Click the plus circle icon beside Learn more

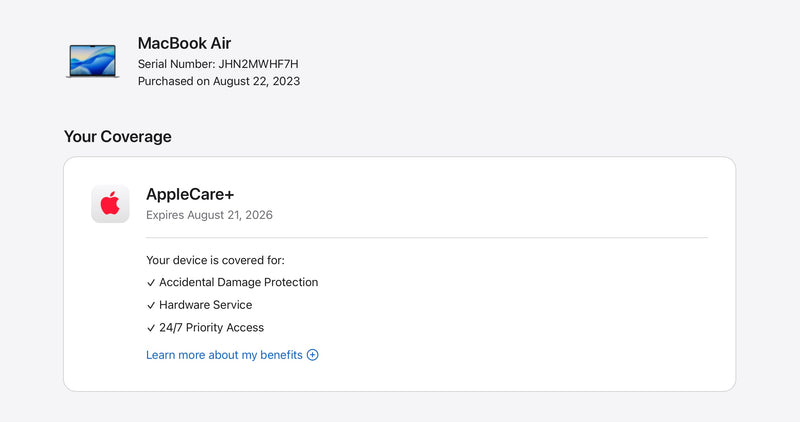[x=313, y=355]
